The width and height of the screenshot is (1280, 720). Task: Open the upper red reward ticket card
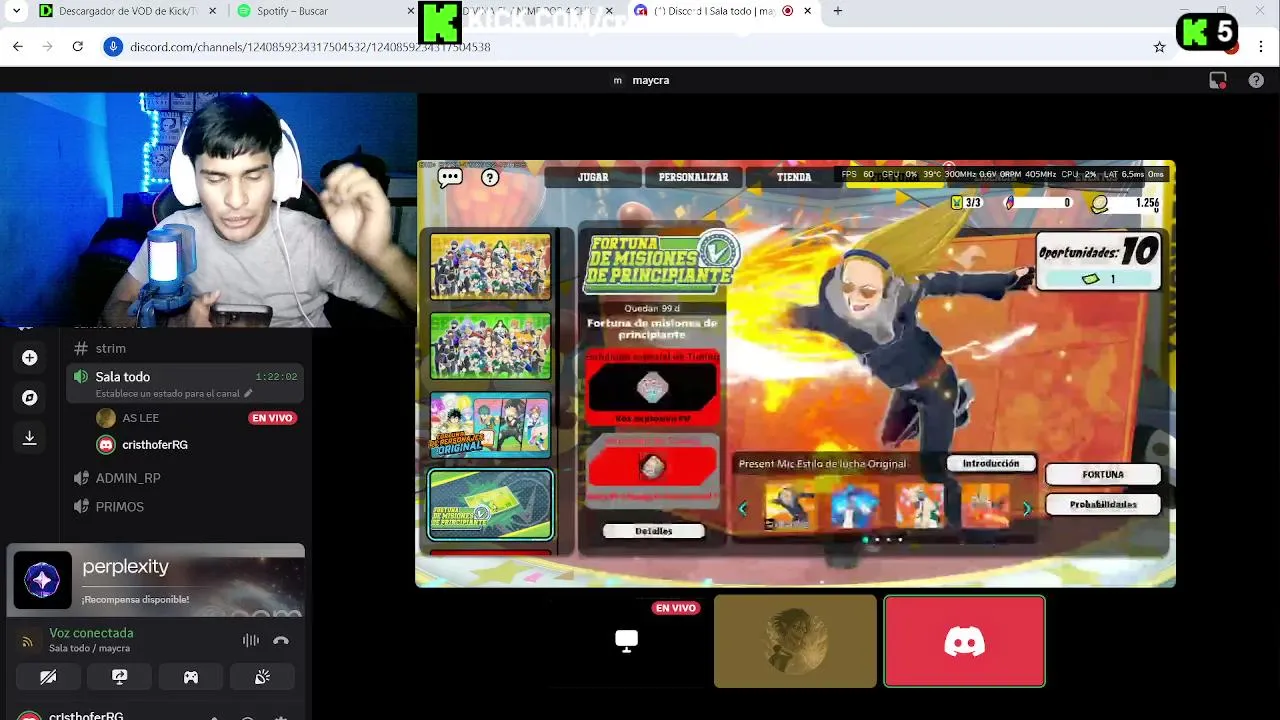click(x=652, y=387)
